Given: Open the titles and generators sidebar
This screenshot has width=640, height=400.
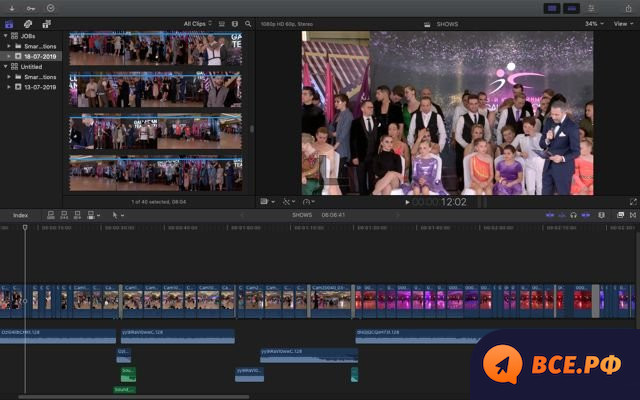Looking at the screenshot, I should pyautogui.click(x=46, y=23).
